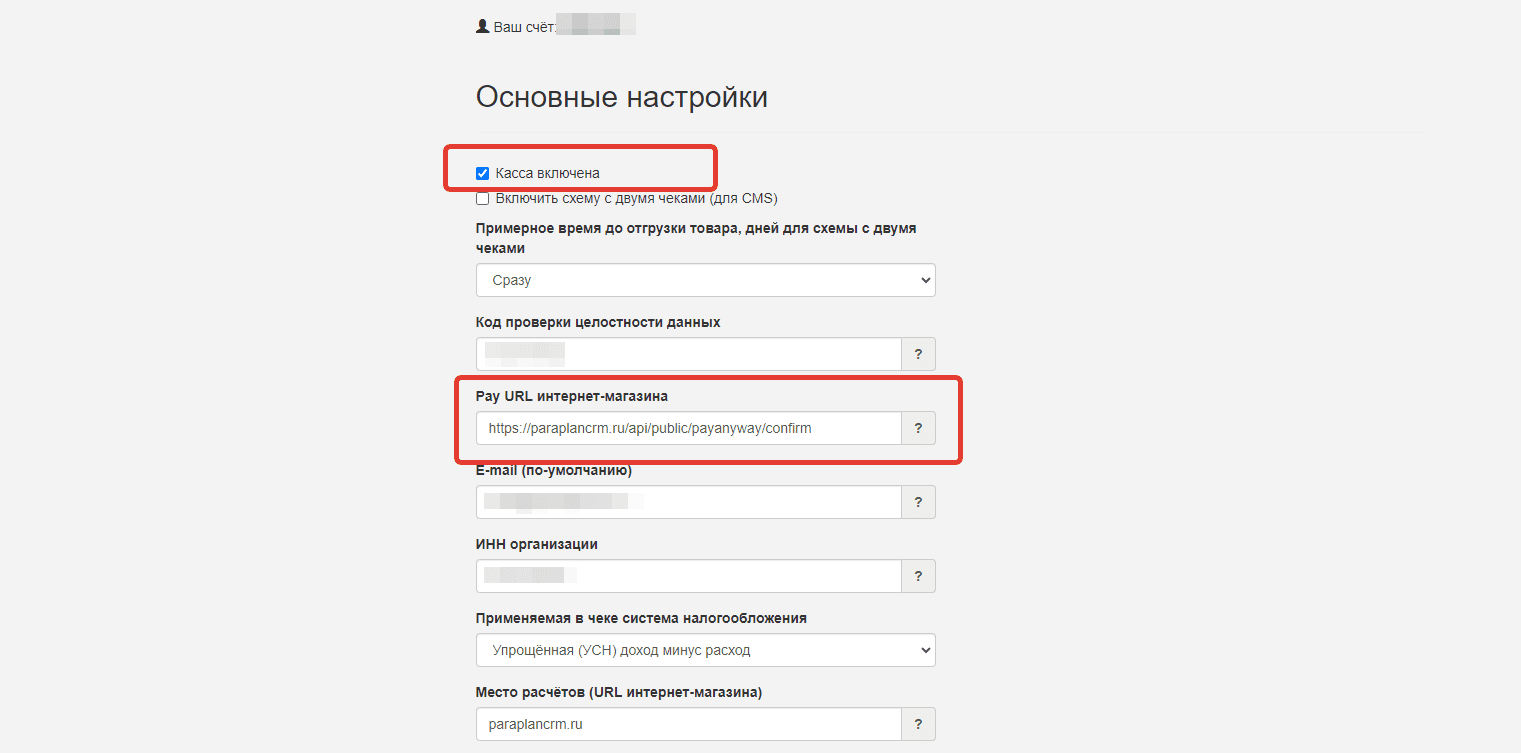Enable the two-receipt scheme checkbox for CMS
The height and width of the screenshot is (753, 1521).
[x=483, y=198]
